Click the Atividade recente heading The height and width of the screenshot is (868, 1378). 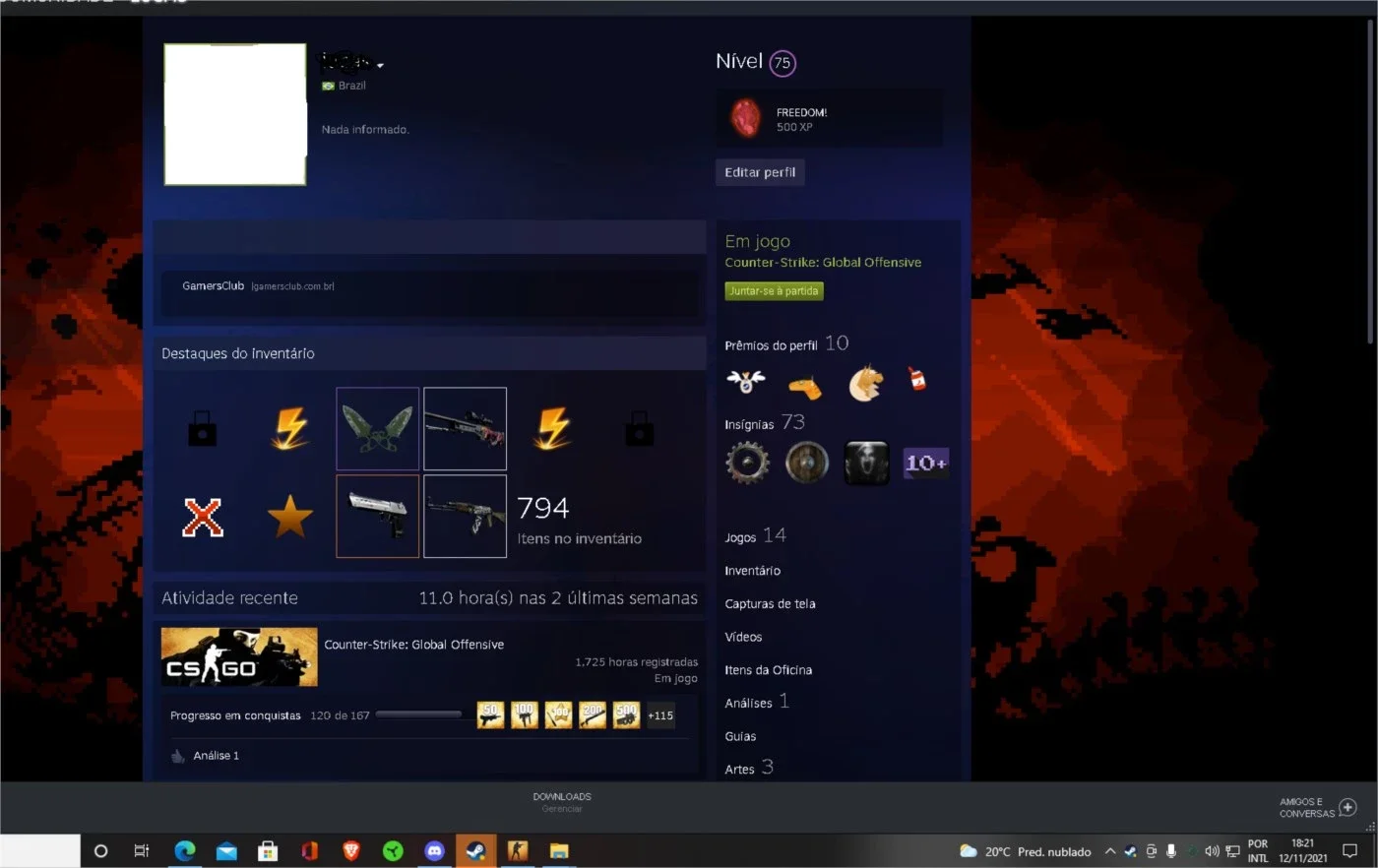pos(229,598)
